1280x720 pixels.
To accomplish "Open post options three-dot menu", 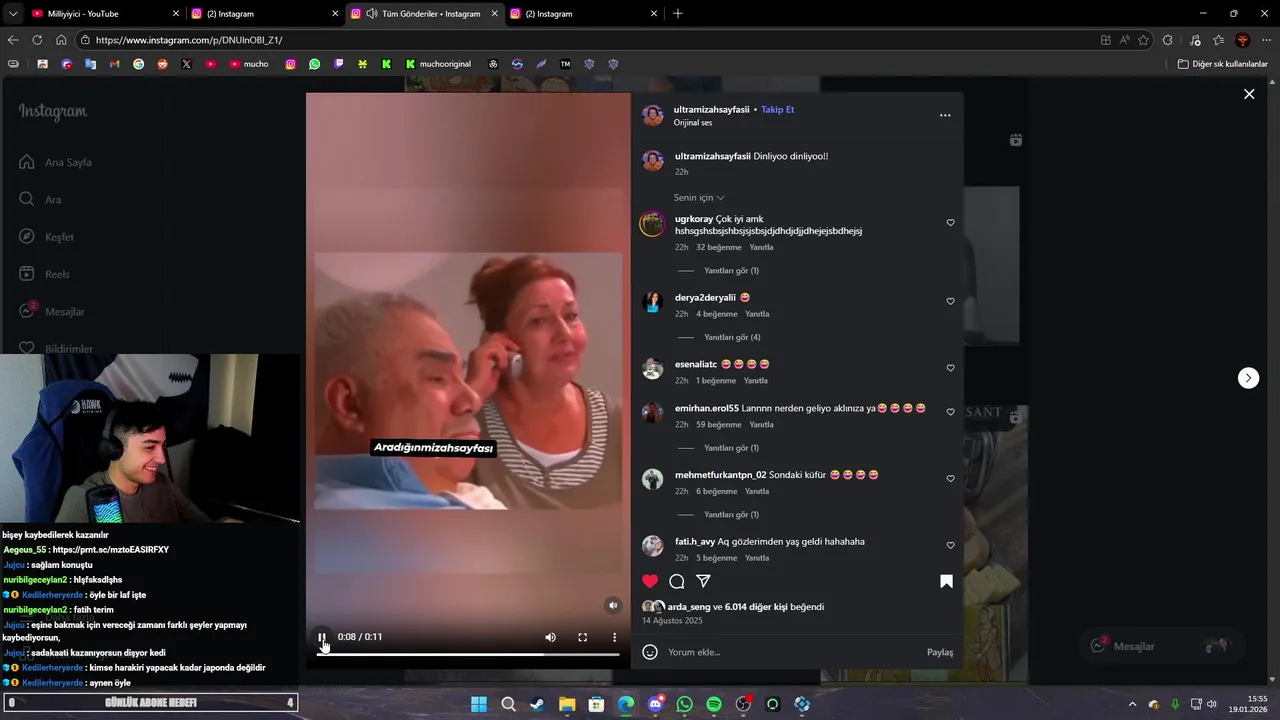I will [945, 115].
